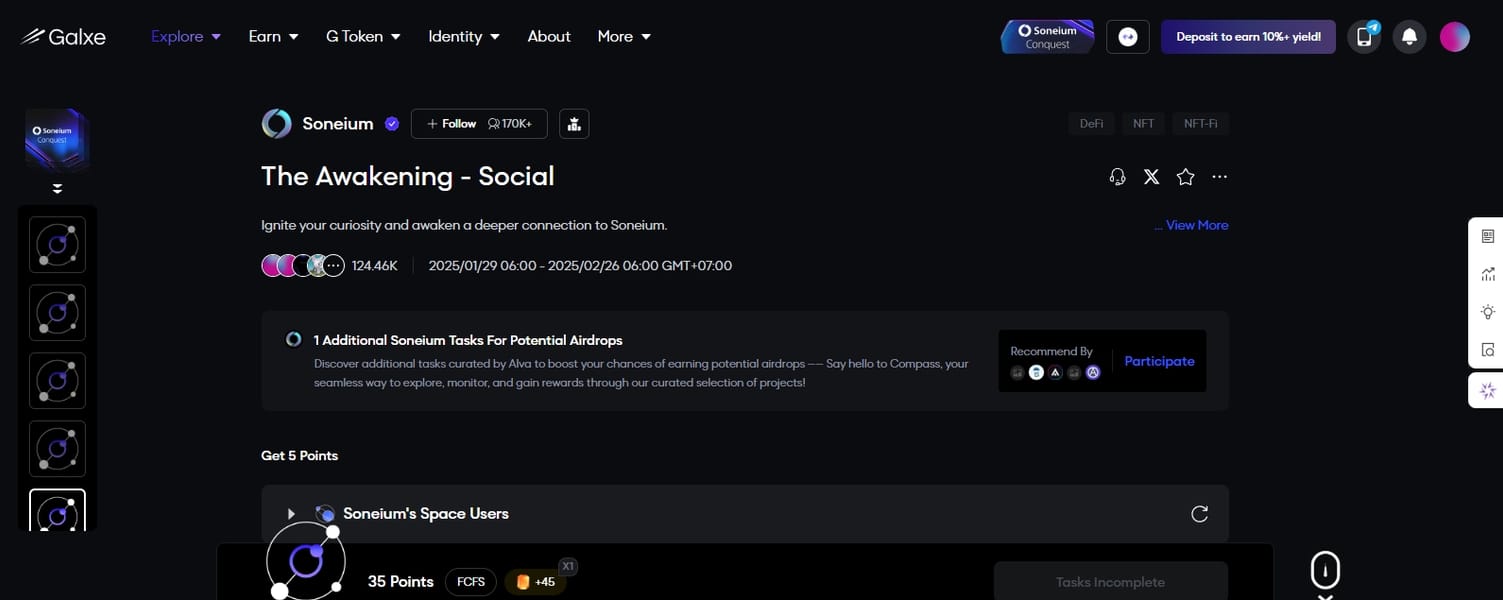
Task: Click the X (Twitter) share icon
Action: tap(1151, 177)
